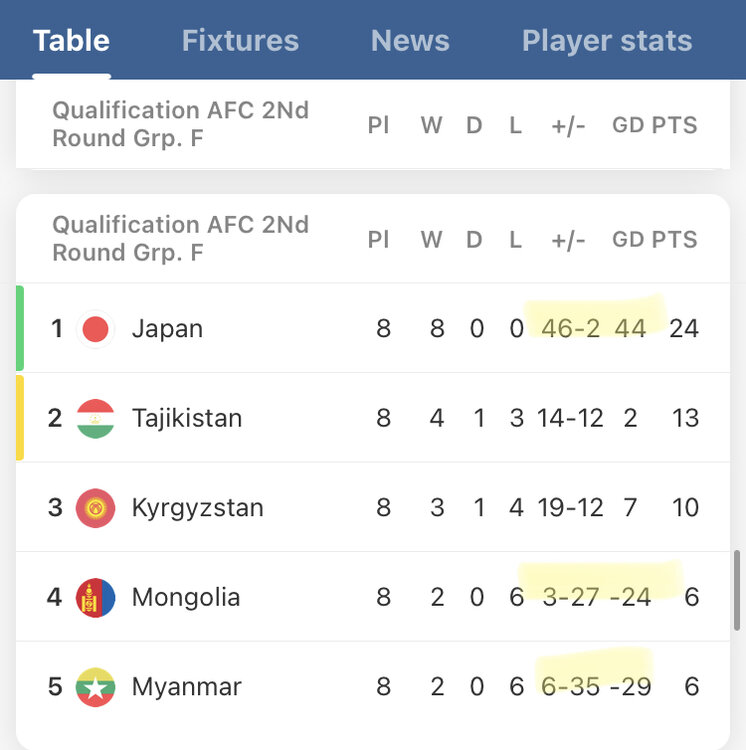Click Mongolia's highlighted 3-27 goals score
746x750 pixels.
coord(569,598)
